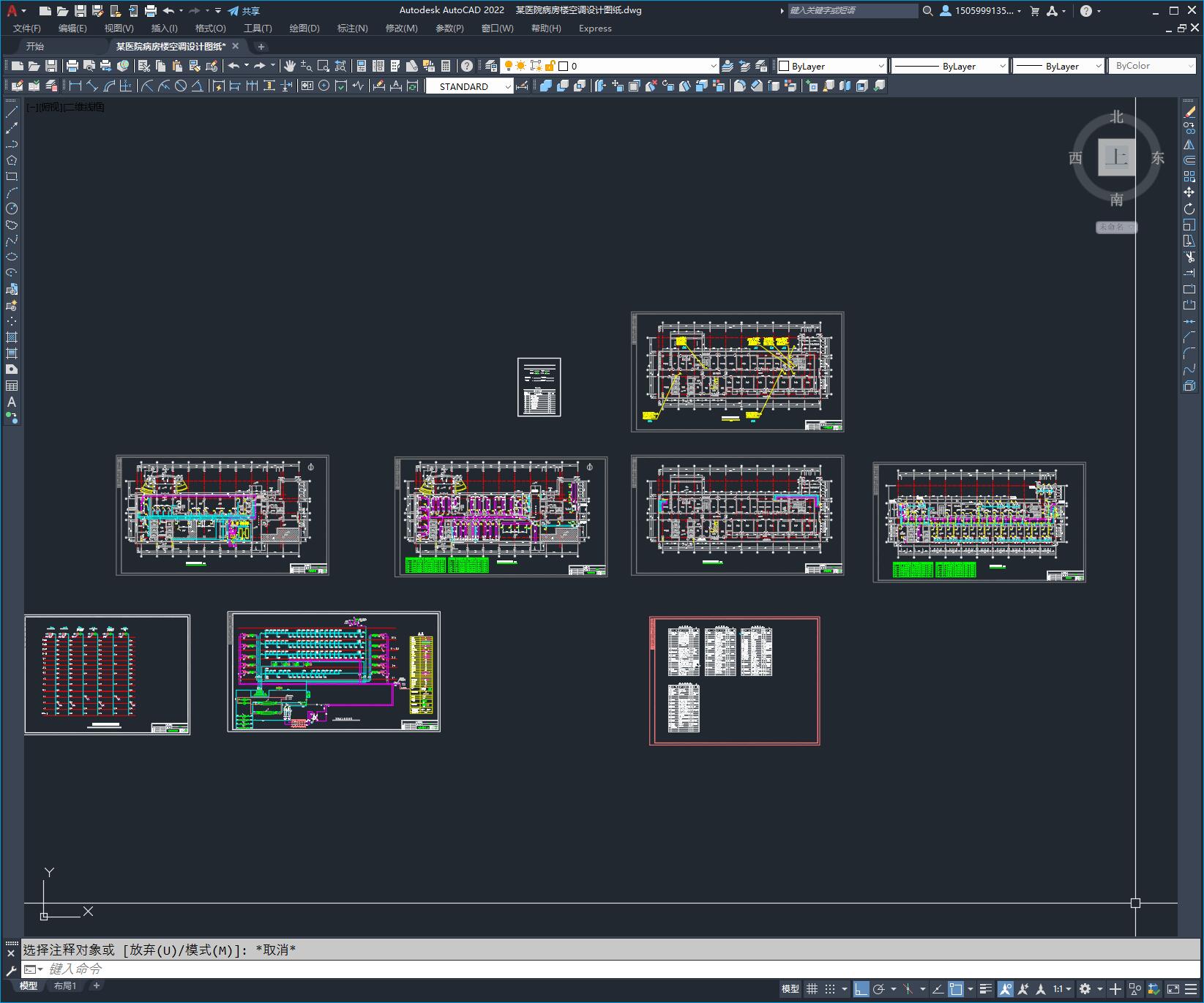1204x1003 pixels.
Task: Select the Line tool in draw toolbar
Action: (x=12, y=112)
